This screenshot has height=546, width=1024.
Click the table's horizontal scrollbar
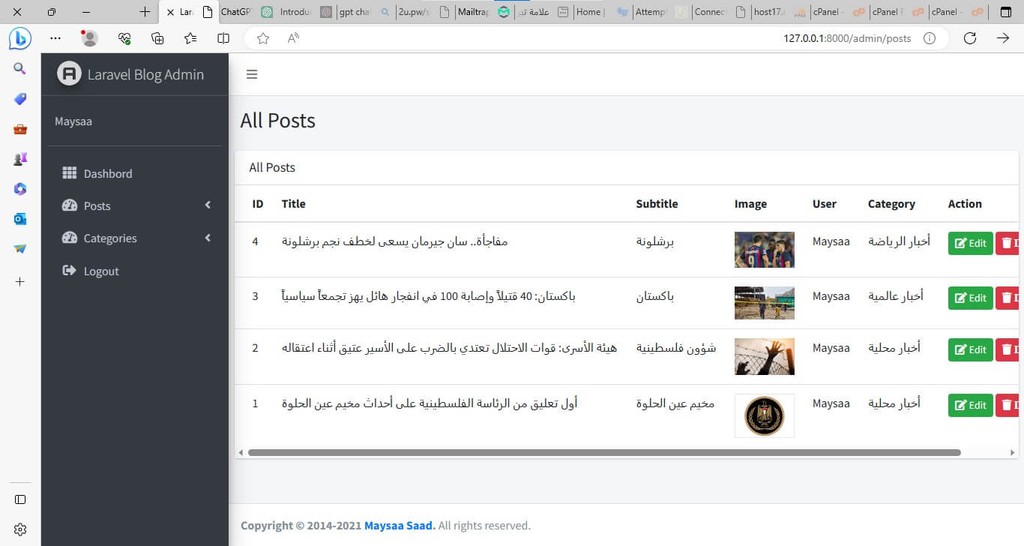pos(604,452)
